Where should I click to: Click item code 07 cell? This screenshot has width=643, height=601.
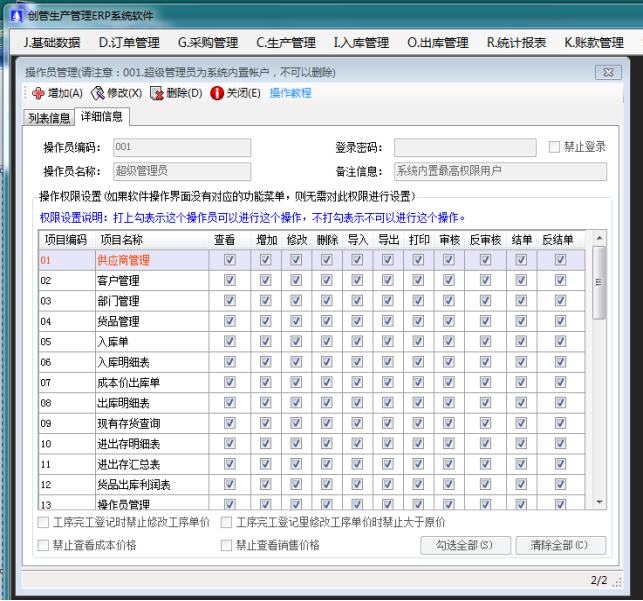[x=67, y=382]
